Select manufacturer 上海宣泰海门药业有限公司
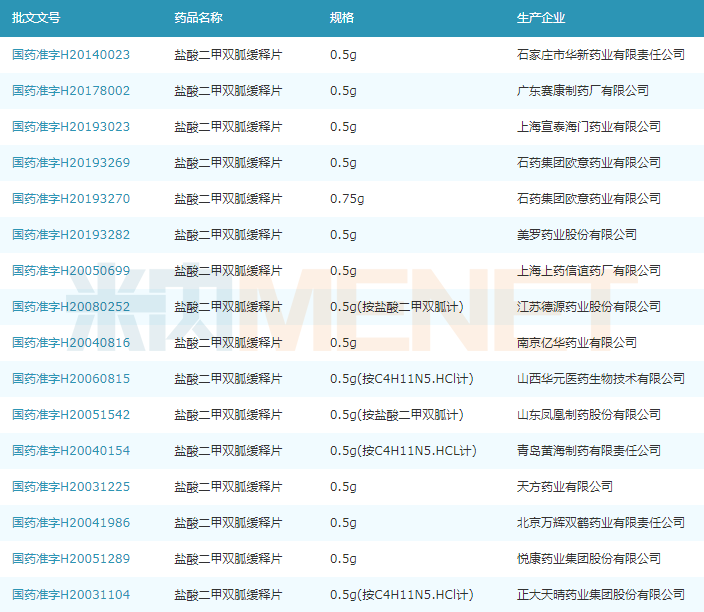The image size is (704, 612). point(589,127)
